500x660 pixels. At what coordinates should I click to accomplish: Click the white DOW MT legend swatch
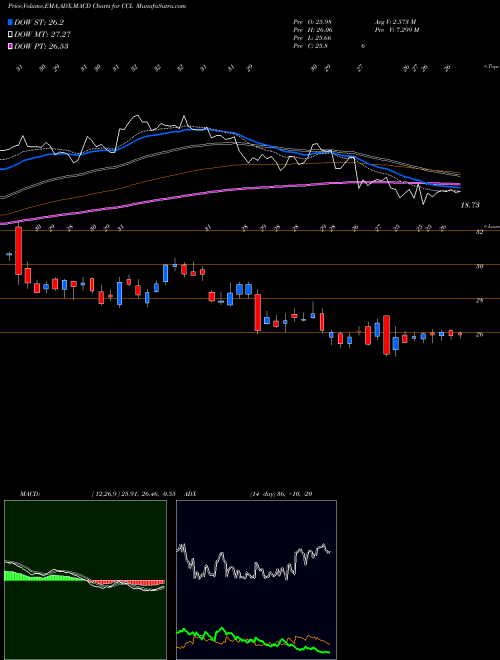tap(11, 35)
